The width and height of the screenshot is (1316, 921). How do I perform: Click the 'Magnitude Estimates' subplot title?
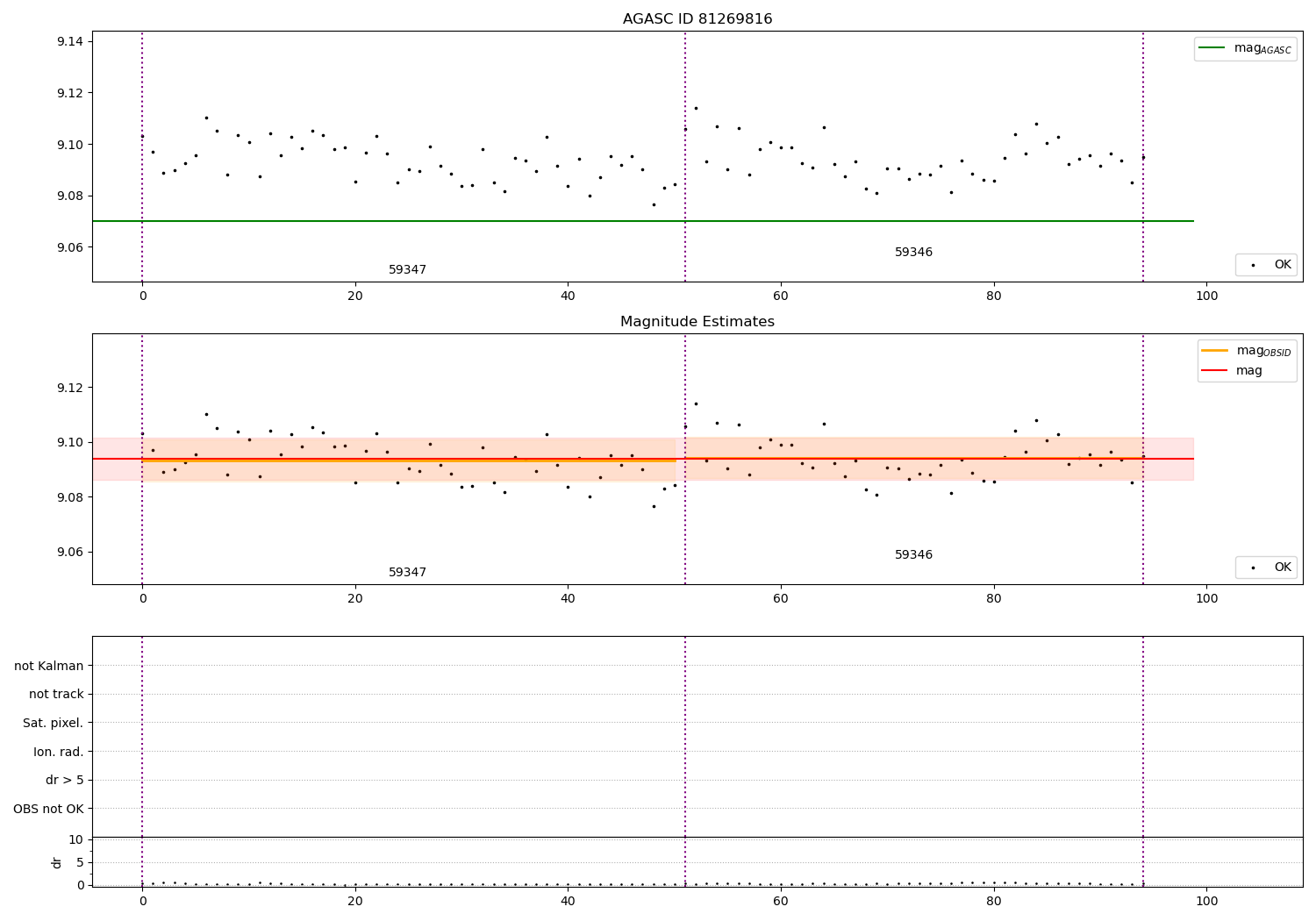coord(697,322)
